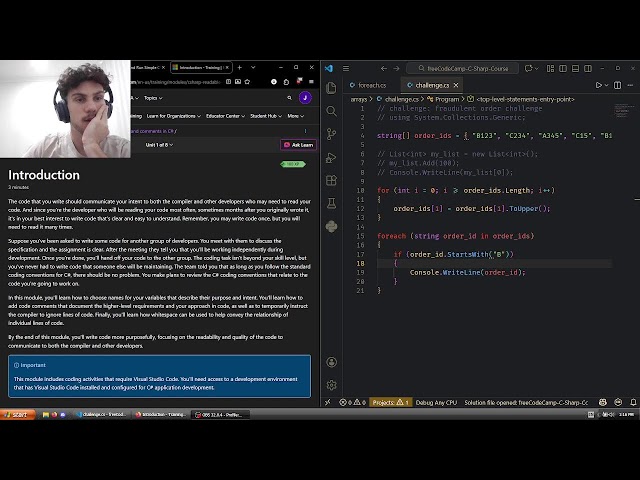Image resolution: width=640 pixels, height=480 pixels.
Task: Expand the Topics dropdown
Action: point(153,98)
